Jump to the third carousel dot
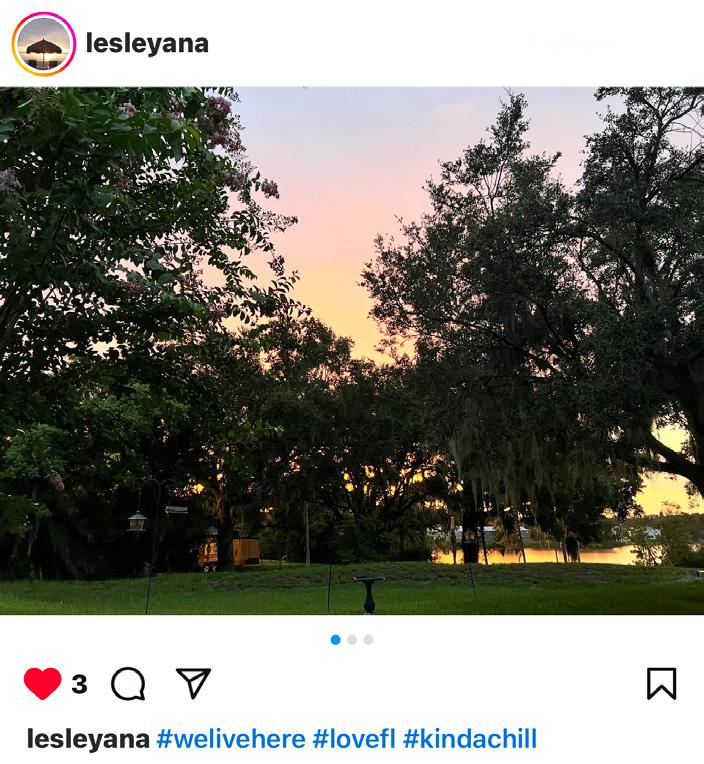 click(369, 640)
